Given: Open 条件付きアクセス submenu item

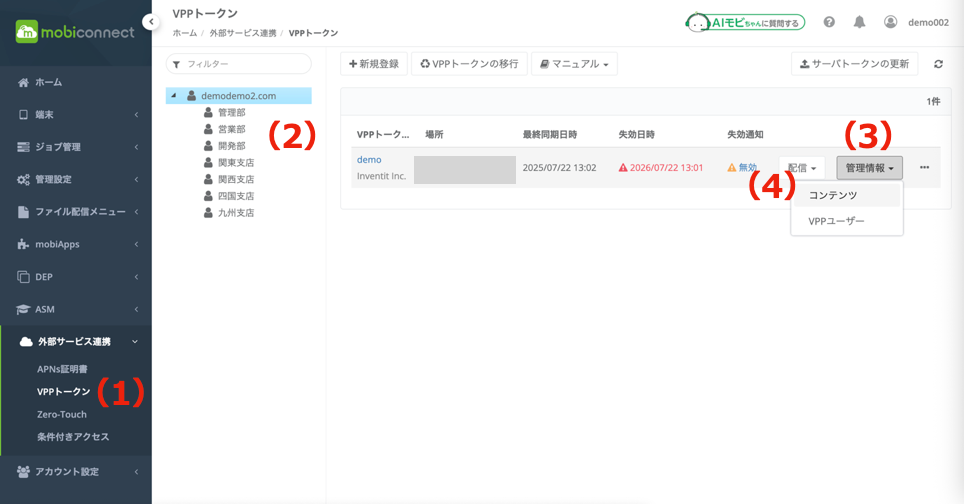Looking at the screenshot, I should [x=73, y=436].
